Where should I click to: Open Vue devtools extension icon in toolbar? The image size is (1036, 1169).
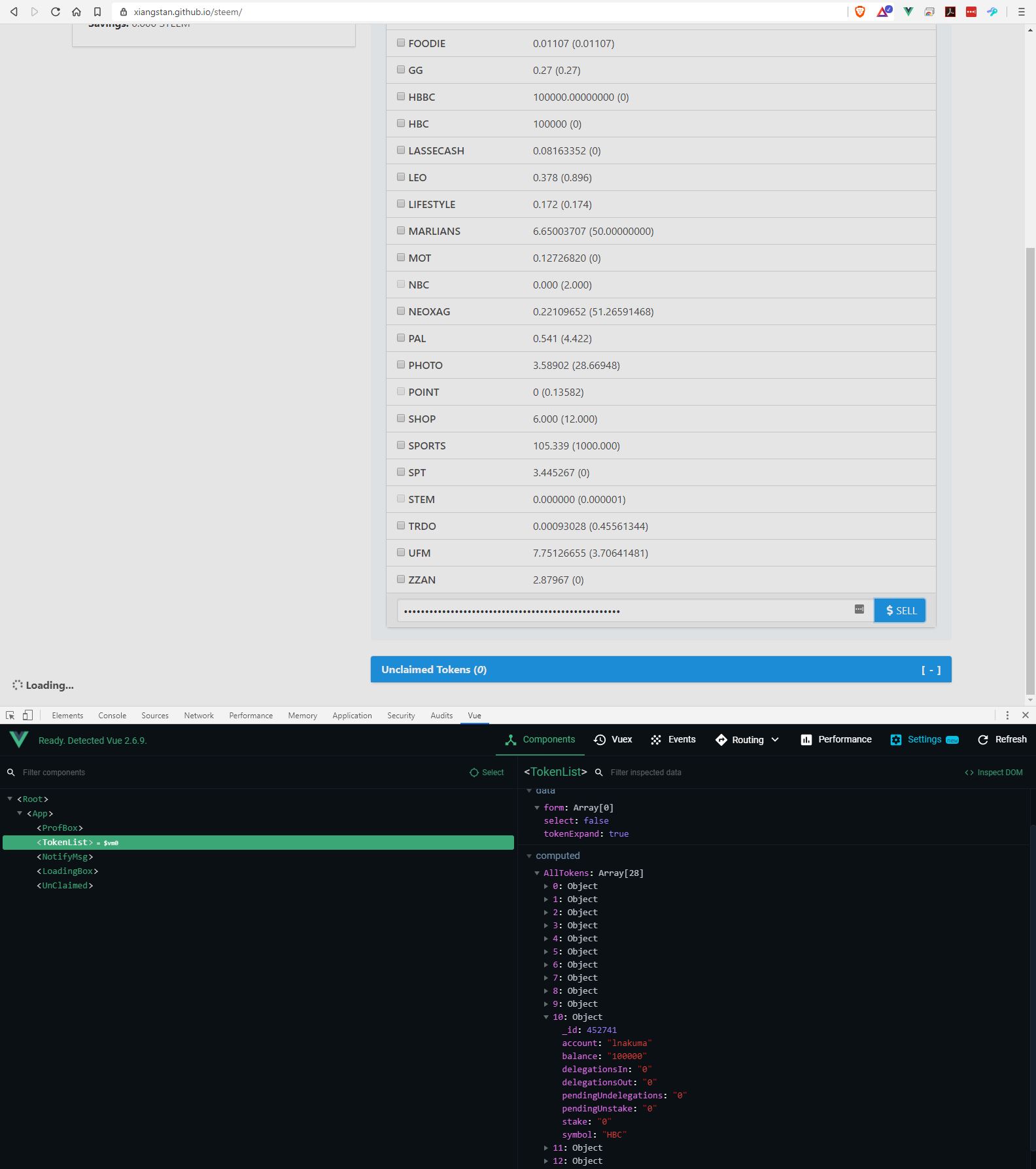click(x=908, y=12)
